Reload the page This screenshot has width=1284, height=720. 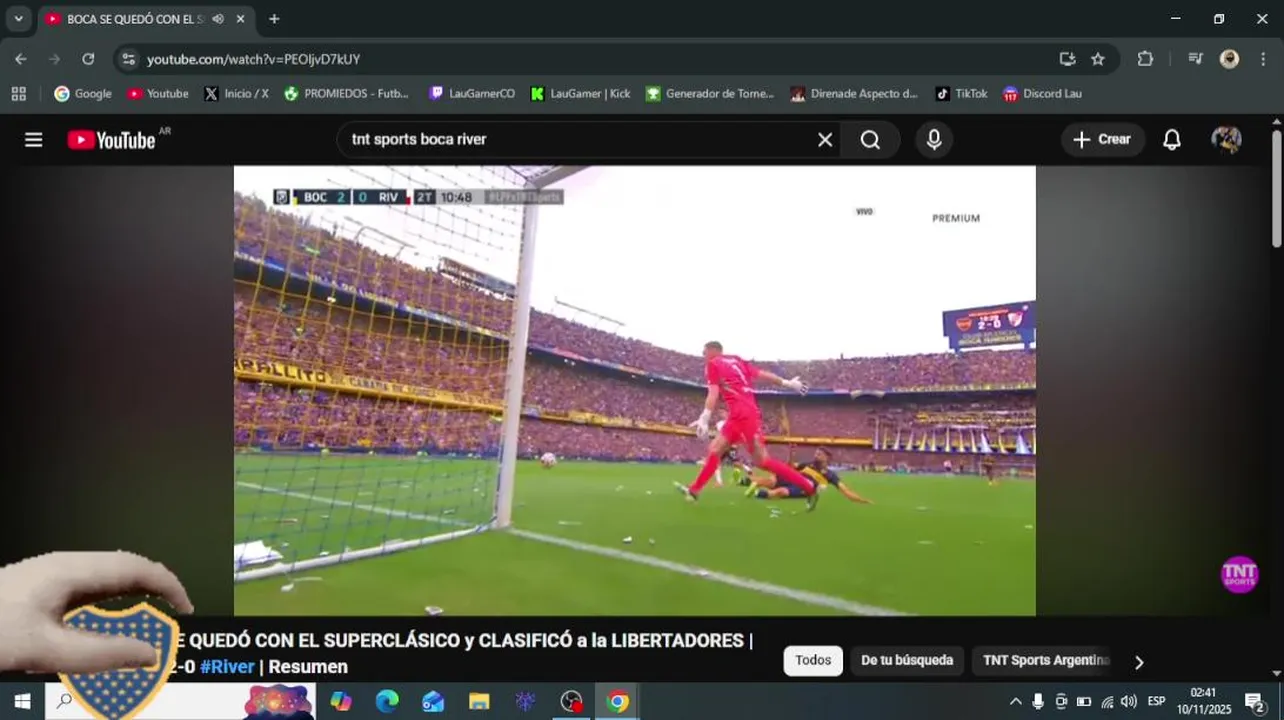coord(88,59)
